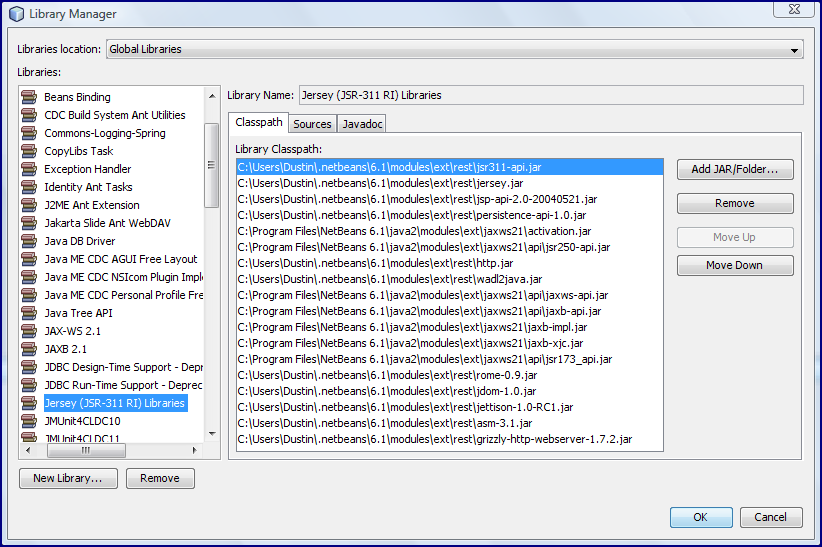Select the rome-0.9.jar classpath entry
The width and height of the screenshot is (822, 547).
point(450,375)
